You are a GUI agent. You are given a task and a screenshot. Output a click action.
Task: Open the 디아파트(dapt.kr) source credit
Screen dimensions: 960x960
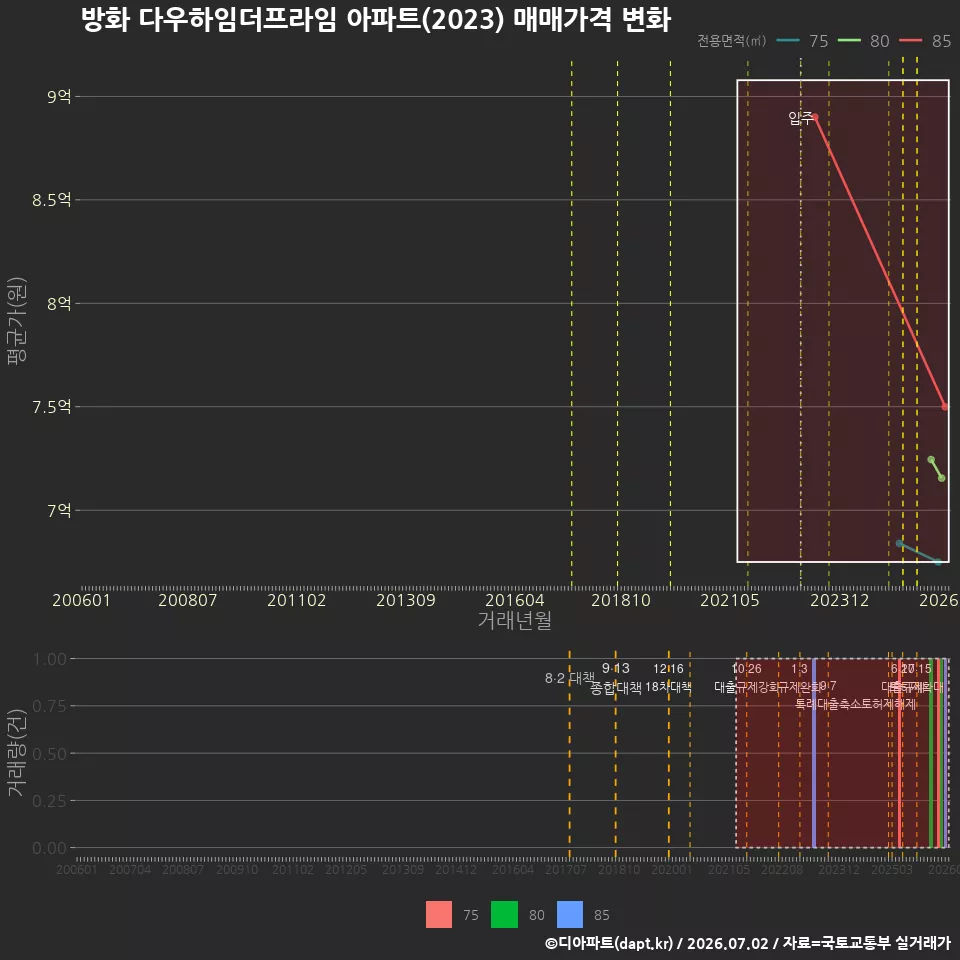[x=609, y=943]
